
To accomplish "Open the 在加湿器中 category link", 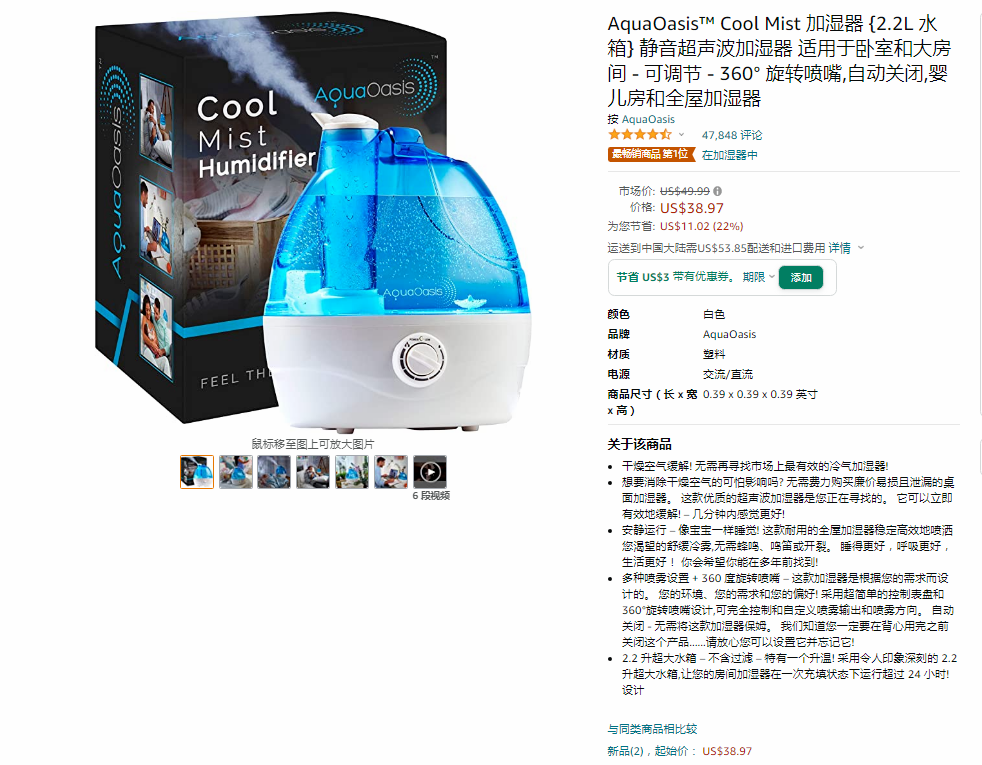I will 730,155.
